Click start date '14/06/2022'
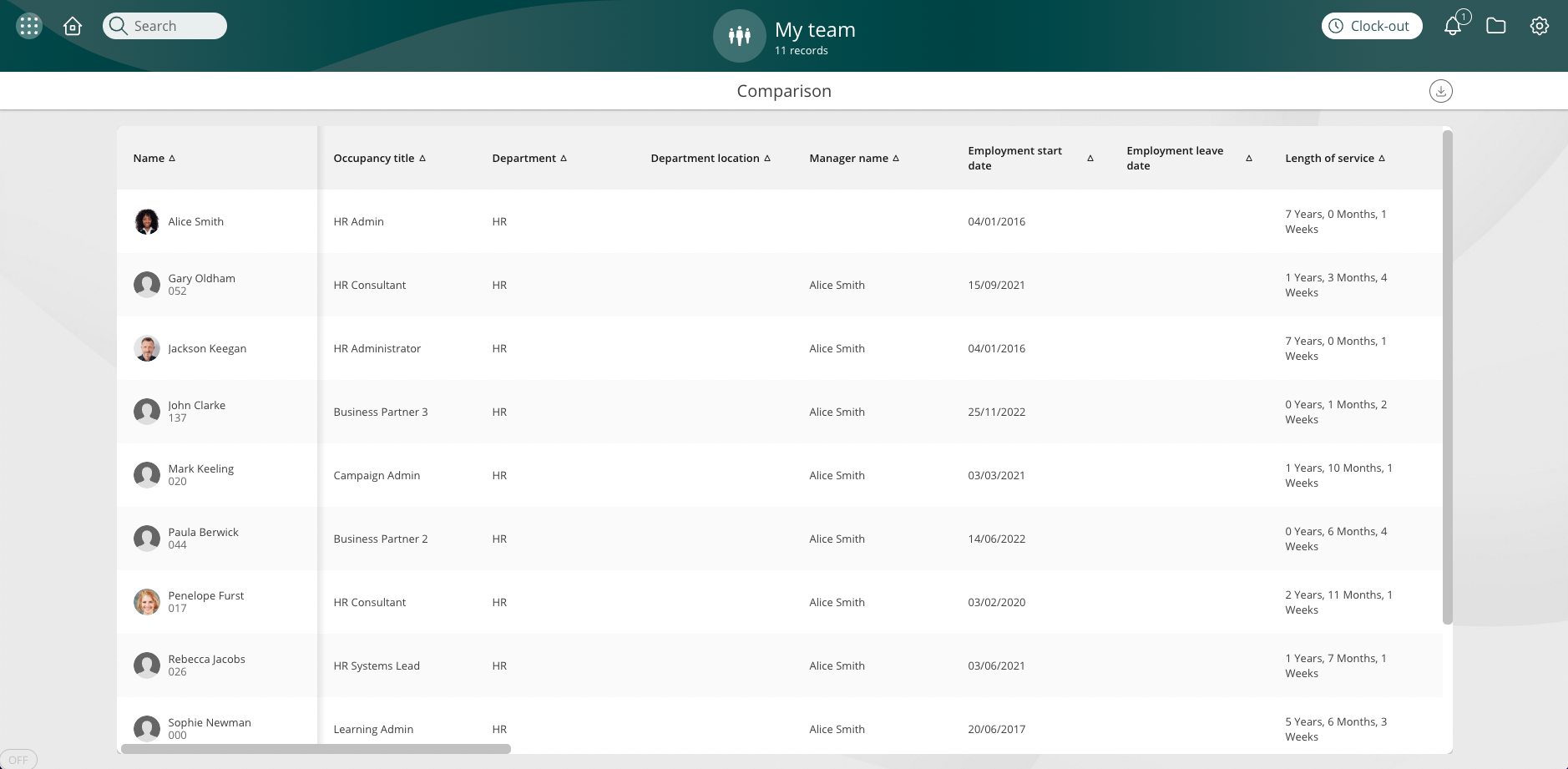 click(x=997, y=539)
